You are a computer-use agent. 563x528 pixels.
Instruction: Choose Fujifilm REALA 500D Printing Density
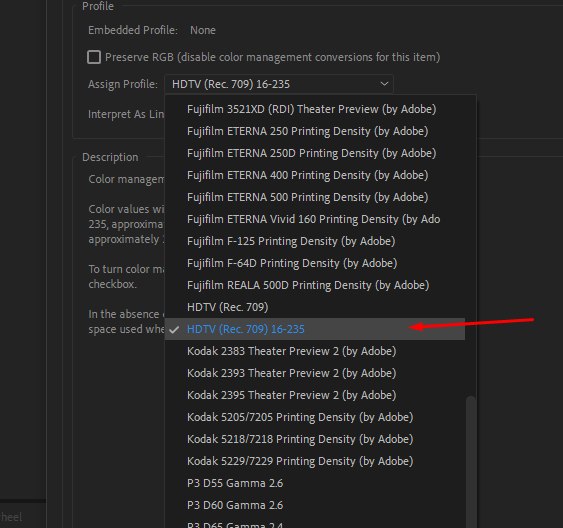click(315, 285)
